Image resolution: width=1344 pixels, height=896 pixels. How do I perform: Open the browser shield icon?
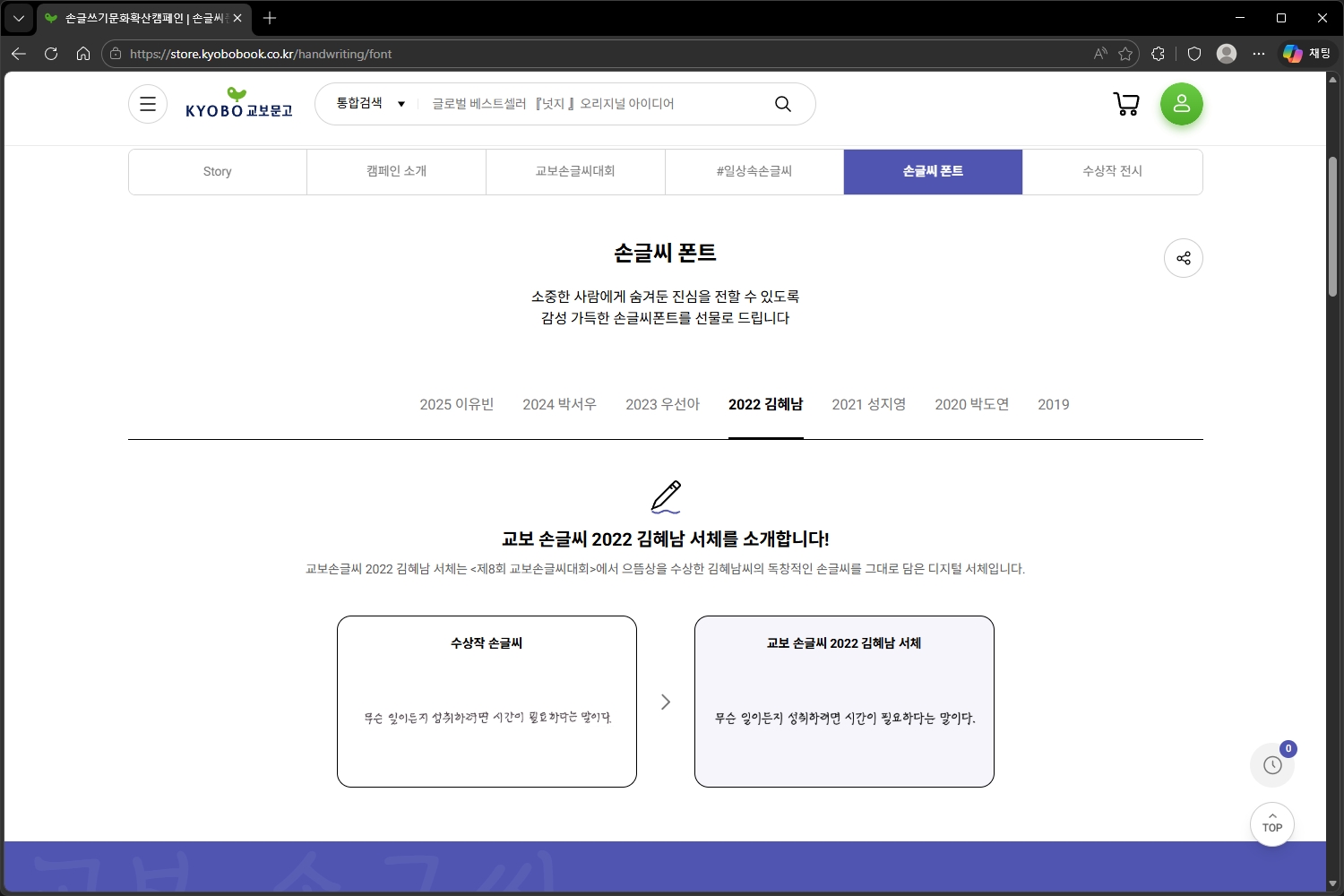coord(1194,54)
